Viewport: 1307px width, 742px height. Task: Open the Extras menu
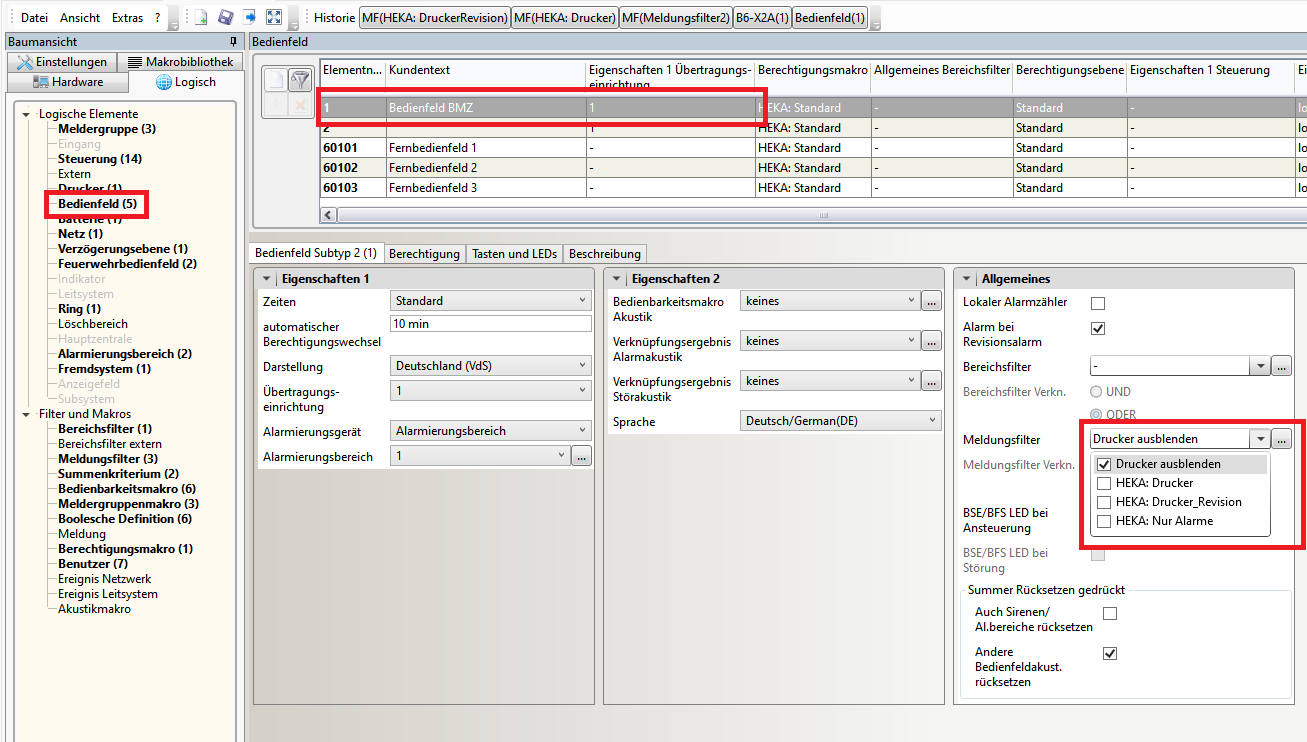click(127, 18)
